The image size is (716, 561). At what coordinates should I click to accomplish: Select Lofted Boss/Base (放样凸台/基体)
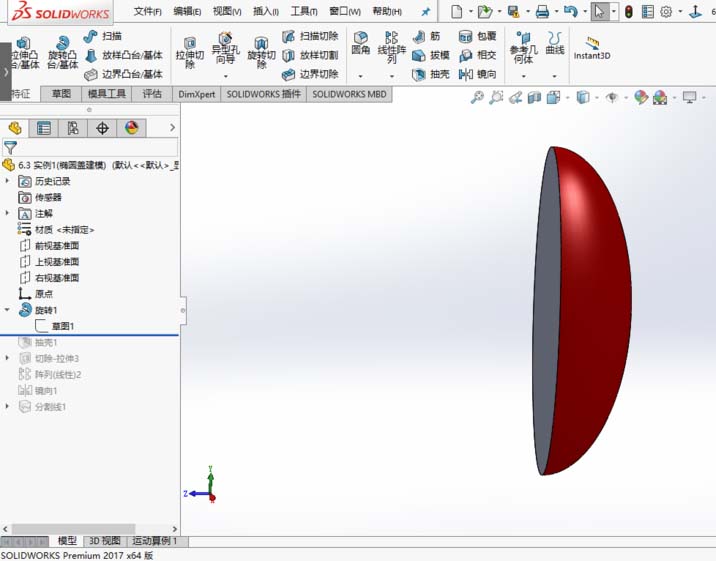124,55
